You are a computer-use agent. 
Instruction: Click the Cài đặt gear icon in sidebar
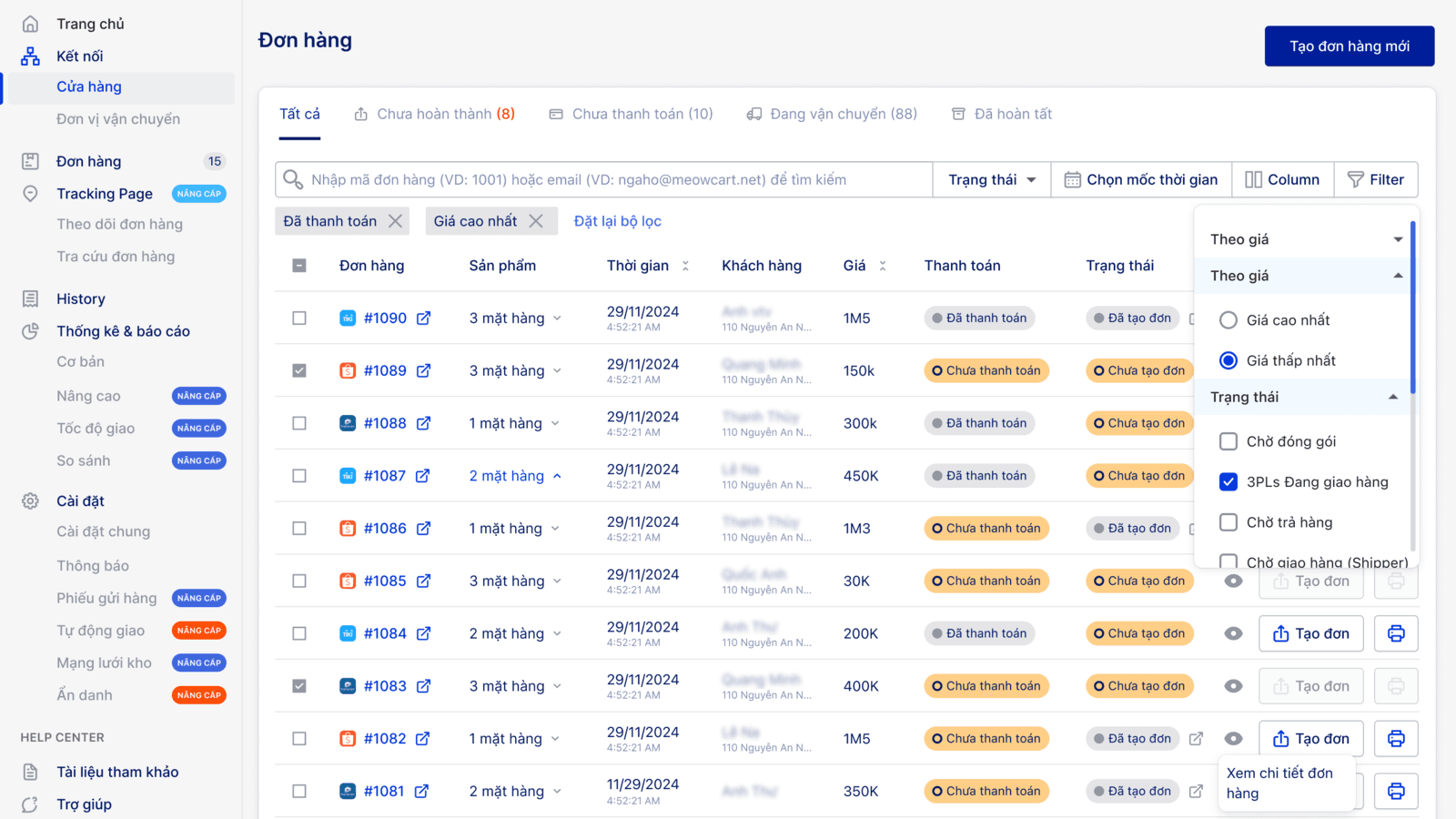30,501
